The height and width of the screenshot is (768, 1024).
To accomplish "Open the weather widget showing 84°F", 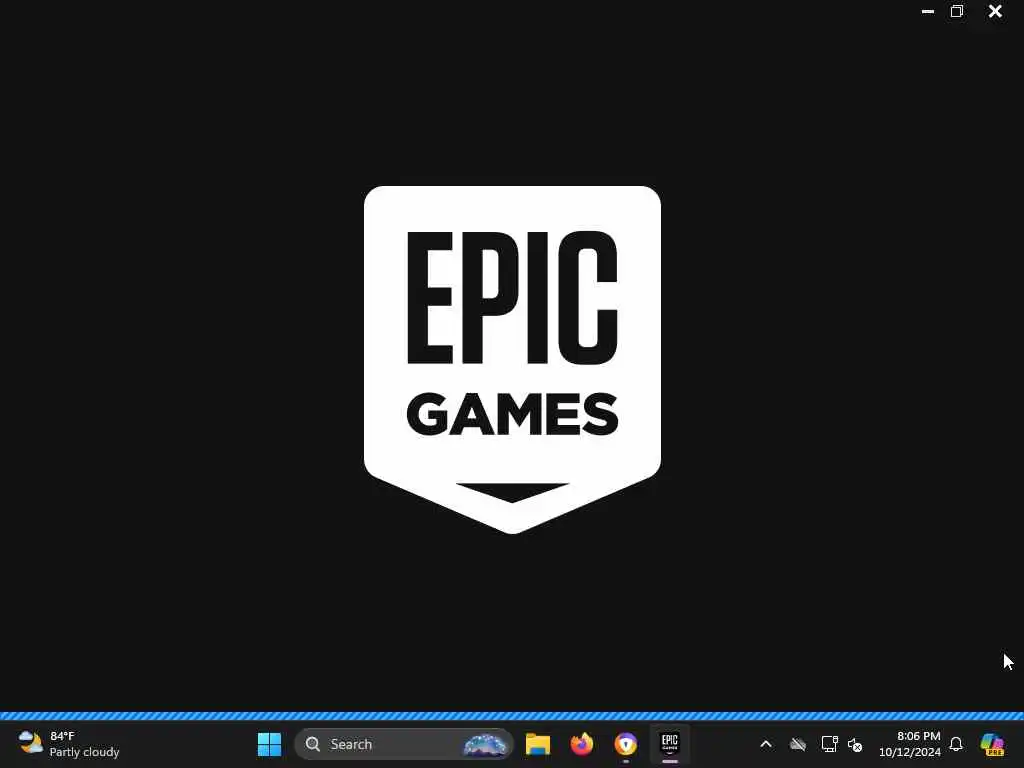I will (x=69, y=744).
